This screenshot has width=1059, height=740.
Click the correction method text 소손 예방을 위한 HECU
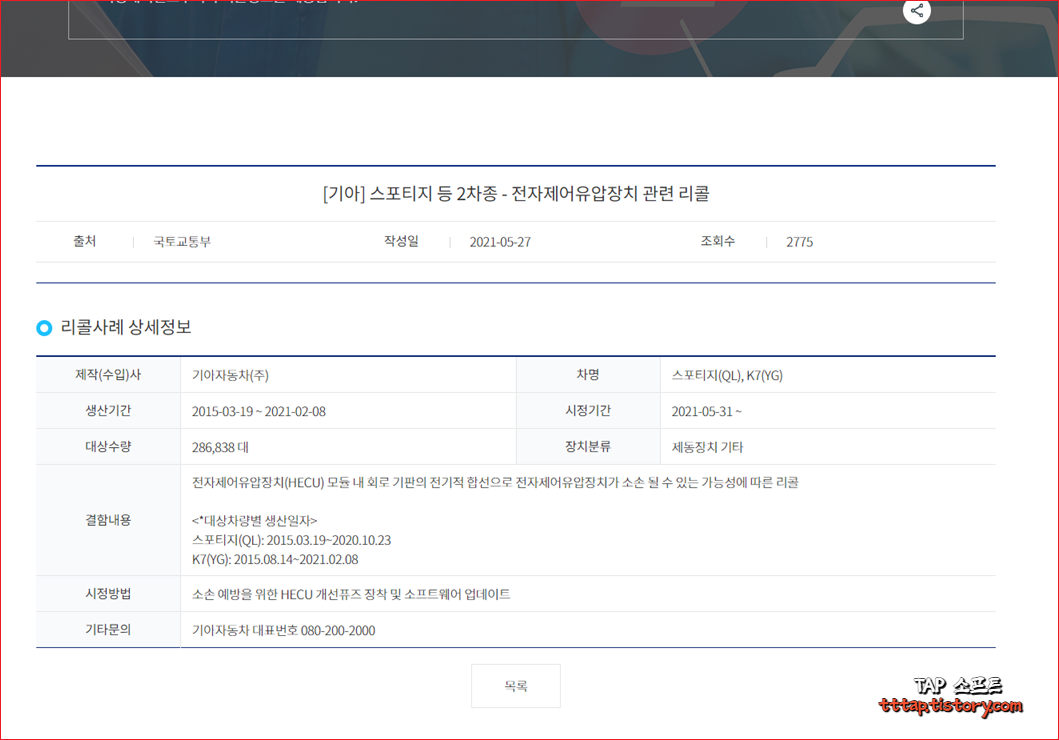coord(351,595)
